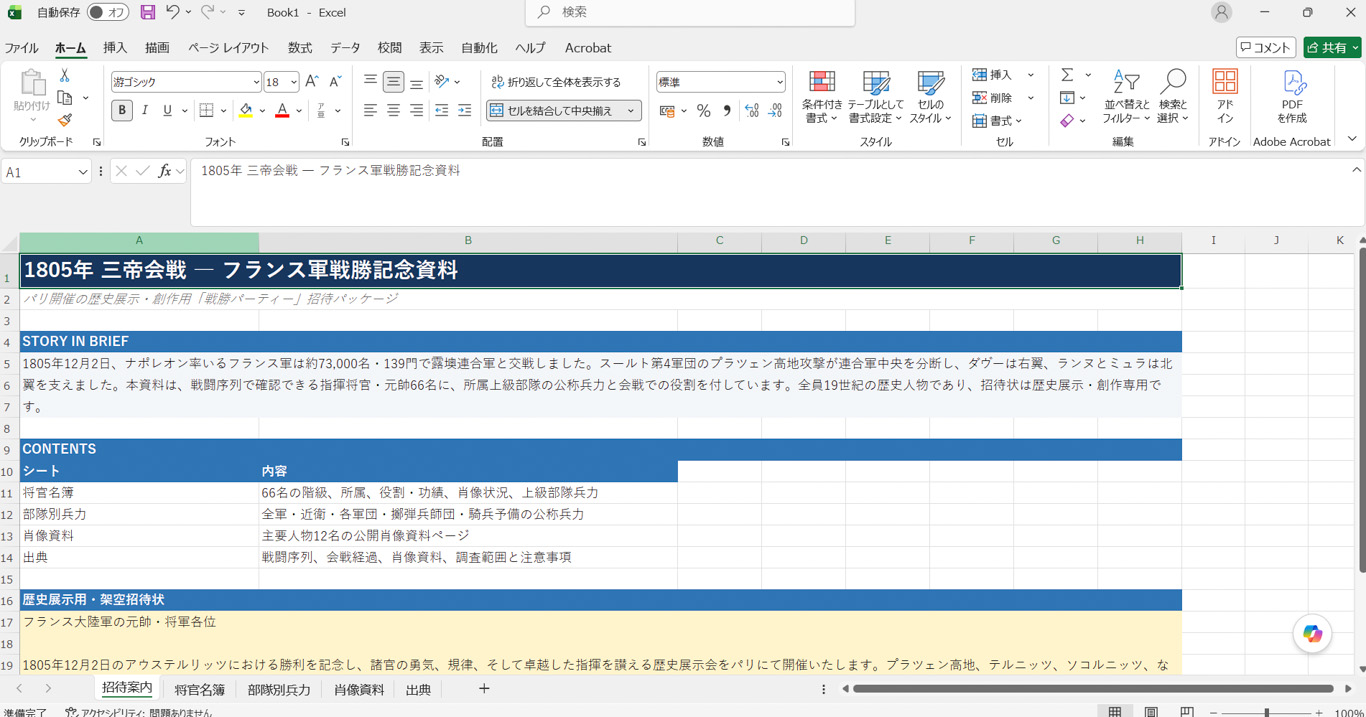
Task: Click the decrease decimal places icon
Action: tap(775, 111)
